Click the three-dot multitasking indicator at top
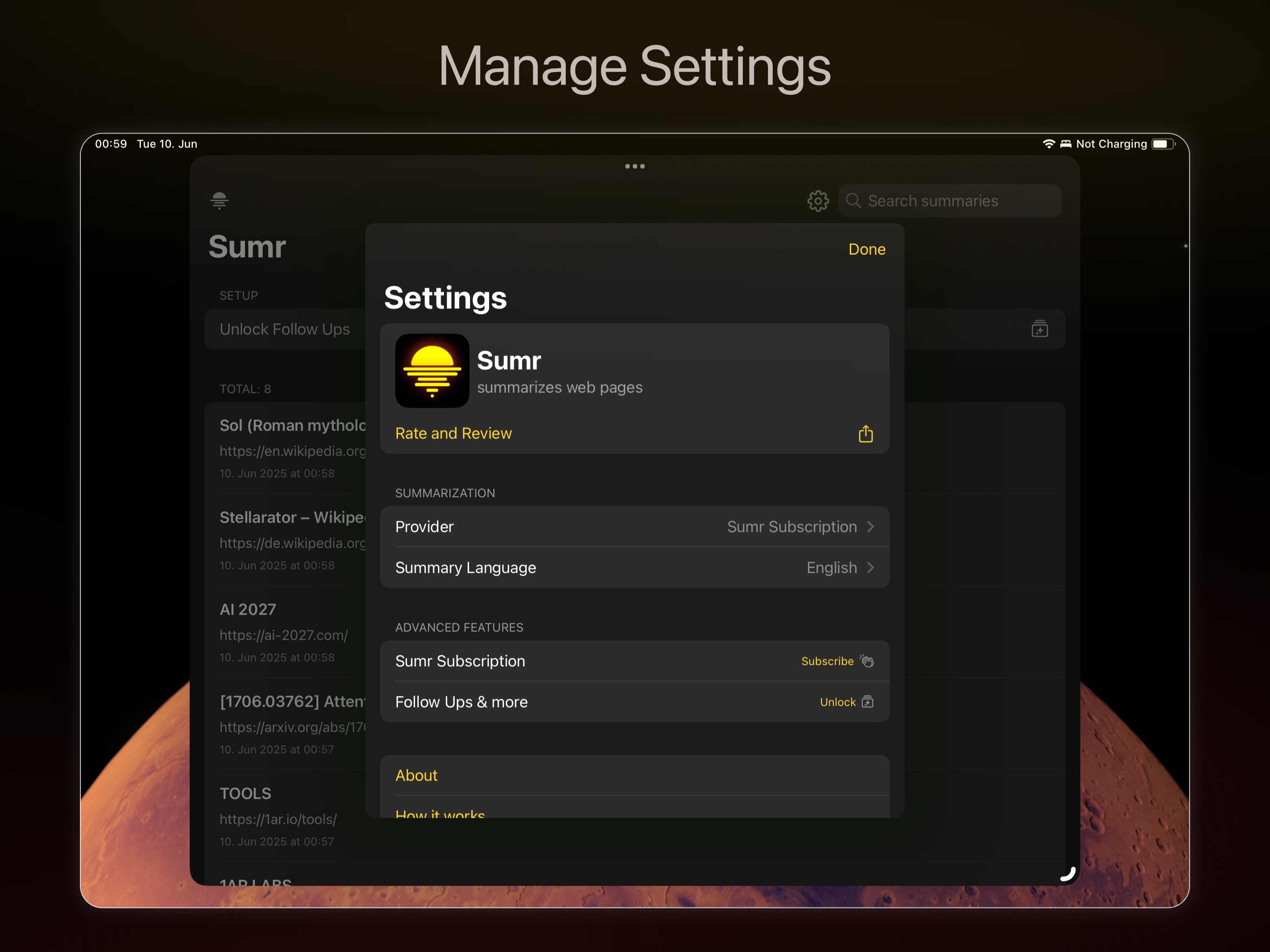 [635, 166]
